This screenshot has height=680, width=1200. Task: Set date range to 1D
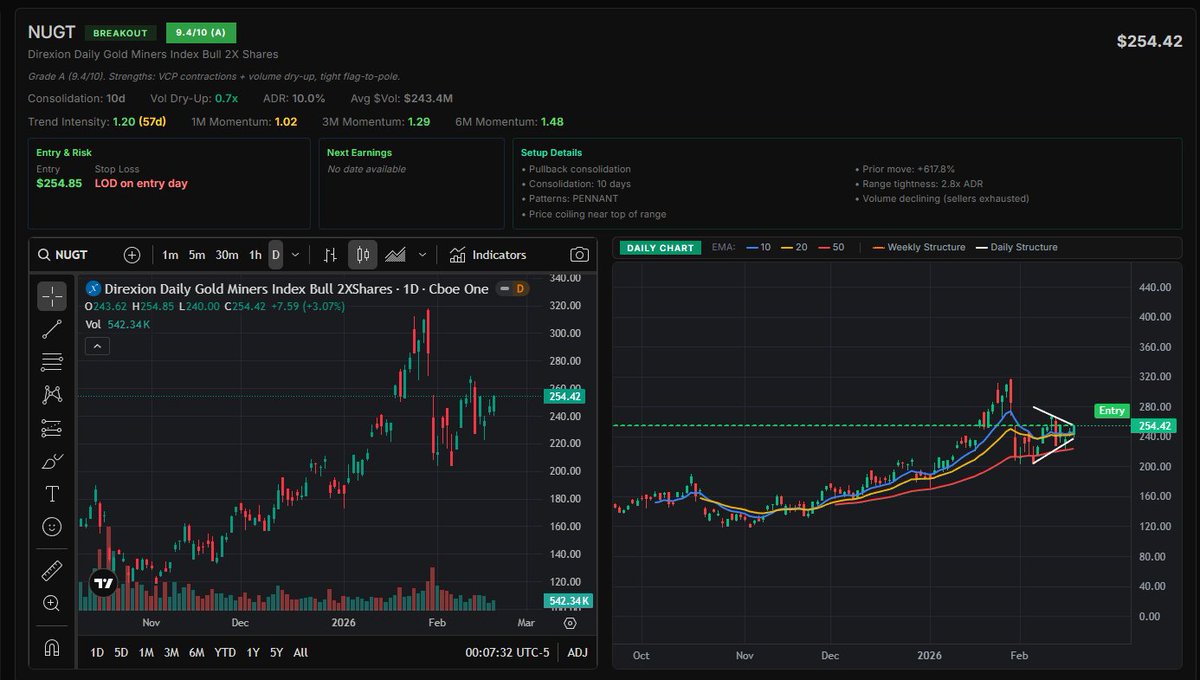pos(97,652)
